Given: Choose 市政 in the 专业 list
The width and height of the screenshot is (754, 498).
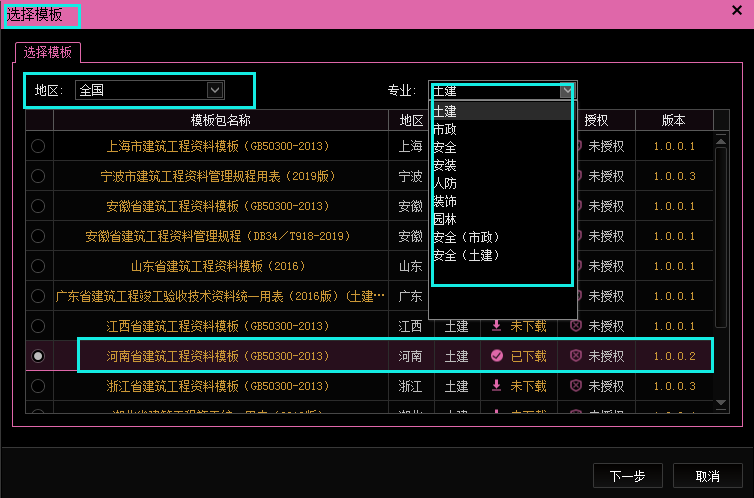Looking at the screenshot, I should [503, 129].
